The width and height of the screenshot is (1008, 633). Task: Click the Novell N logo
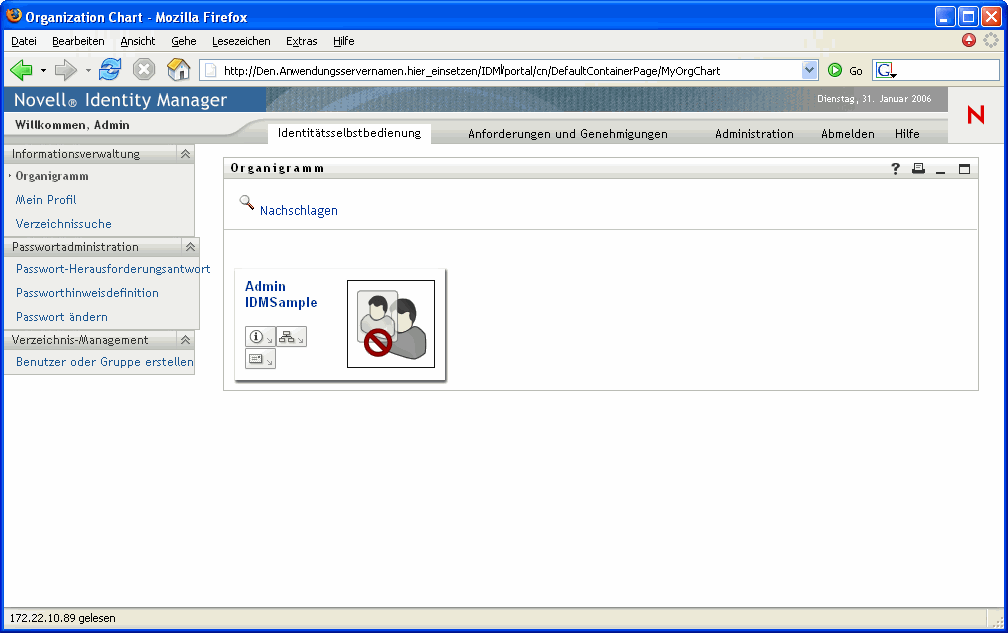coord(976,115)
